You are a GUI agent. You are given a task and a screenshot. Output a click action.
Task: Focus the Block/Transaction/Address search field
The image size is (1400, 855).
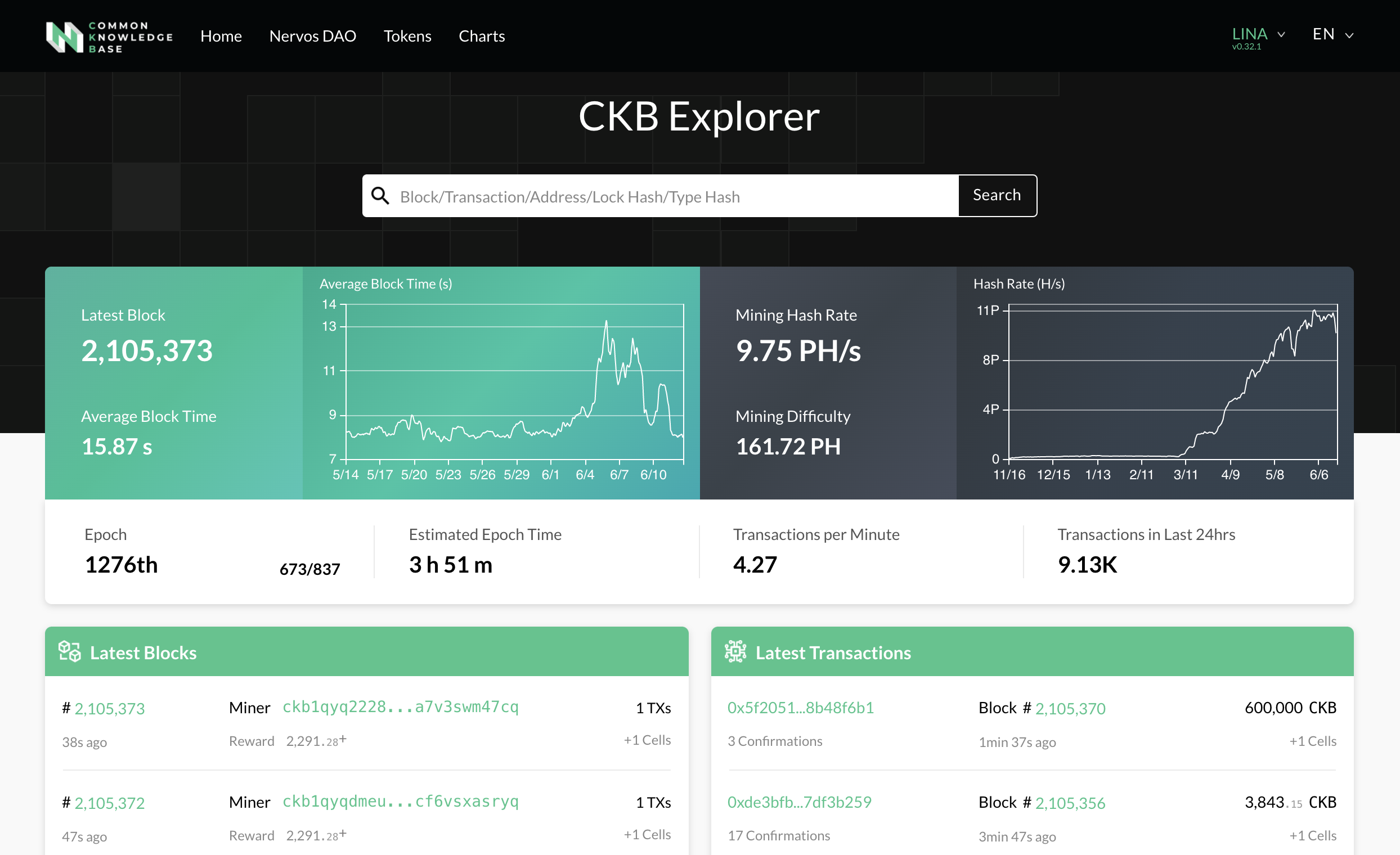(x=660, y=196)
